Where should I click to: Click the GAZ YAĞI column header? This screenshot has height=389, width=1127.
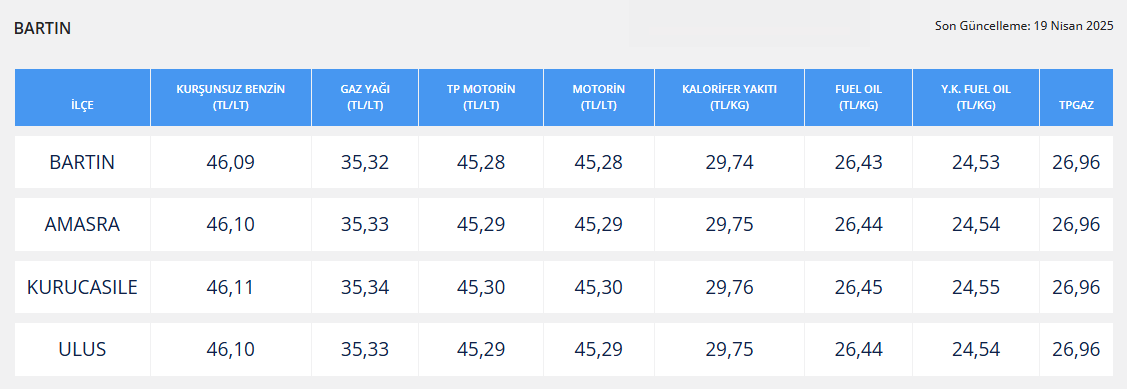click(x=365, y=98)
